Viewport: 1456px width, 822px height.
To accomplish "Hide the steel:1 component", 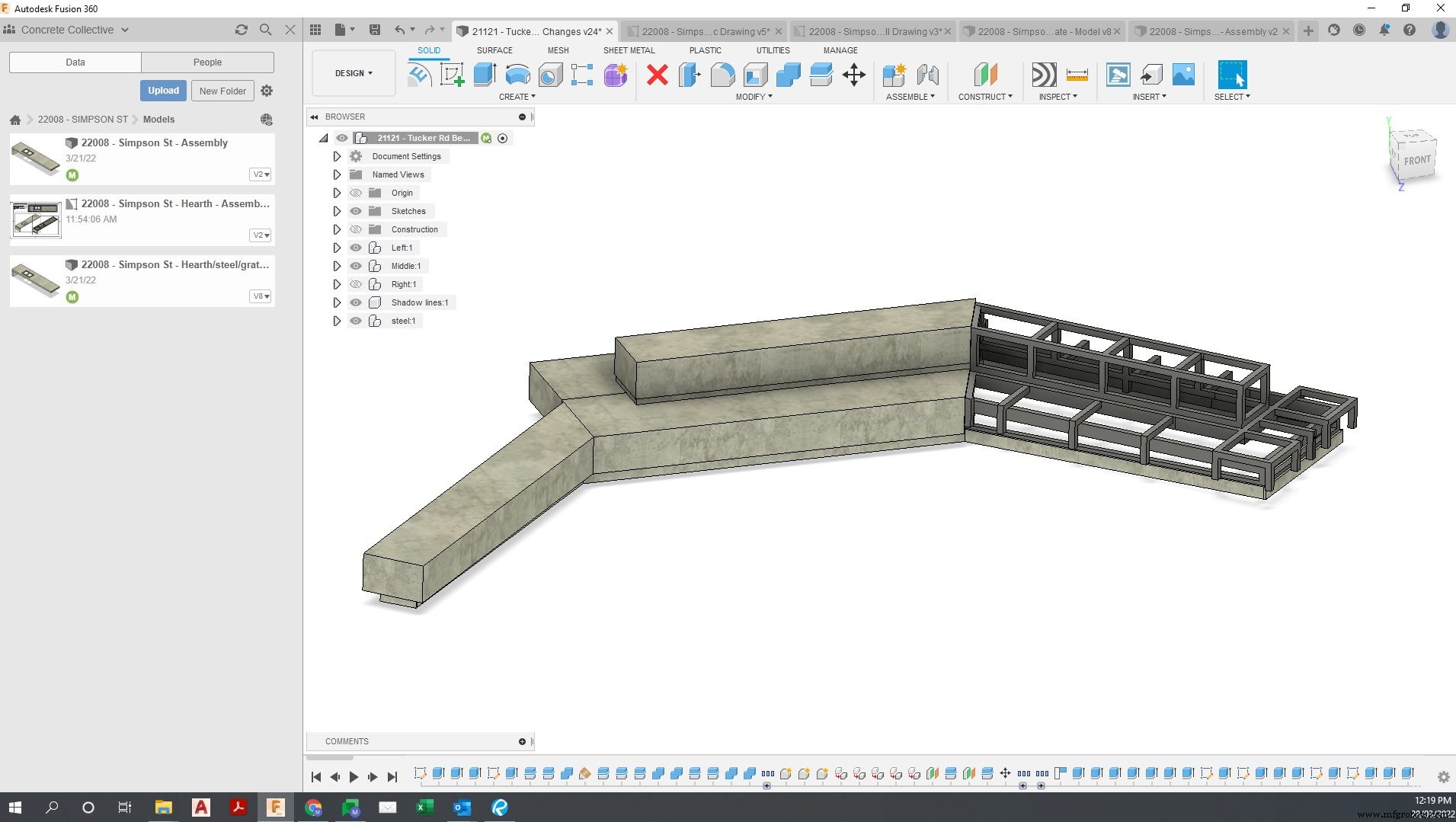I will [357, 321].
